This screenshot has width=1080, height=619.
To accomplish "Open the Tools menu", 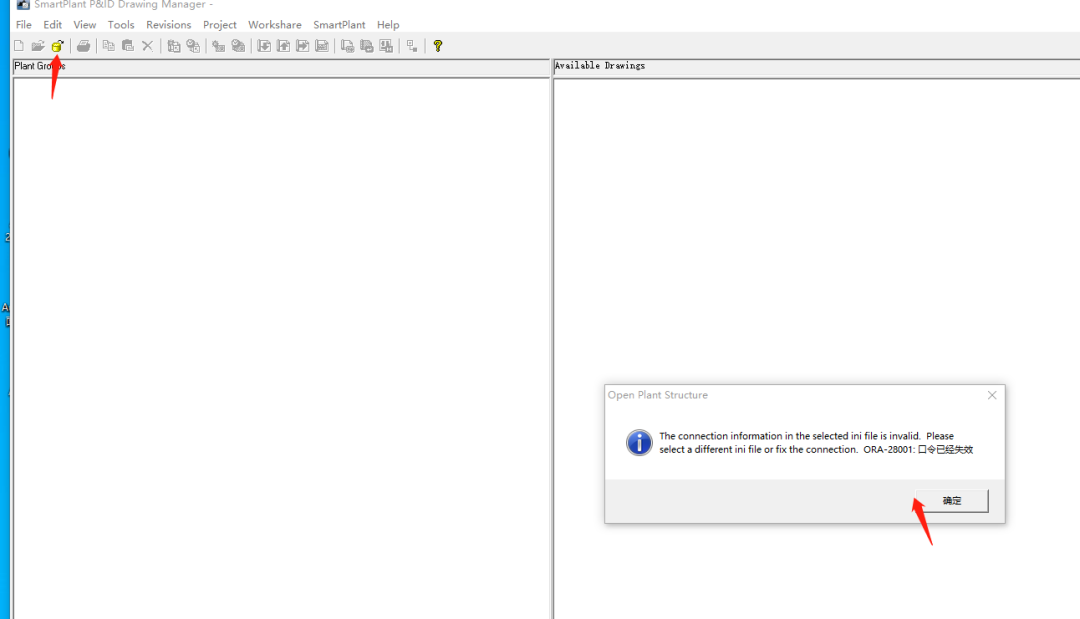I will coord(121,25).
